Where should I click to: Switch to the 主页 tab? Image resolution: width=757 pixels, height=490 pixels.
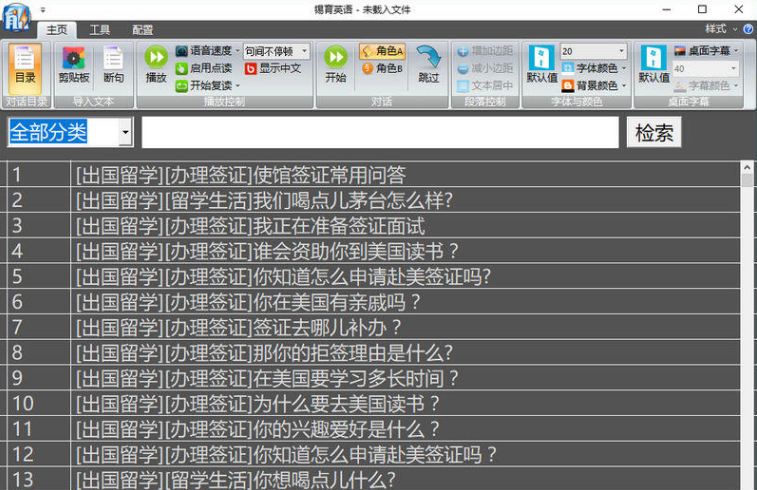tap(57, 30)
